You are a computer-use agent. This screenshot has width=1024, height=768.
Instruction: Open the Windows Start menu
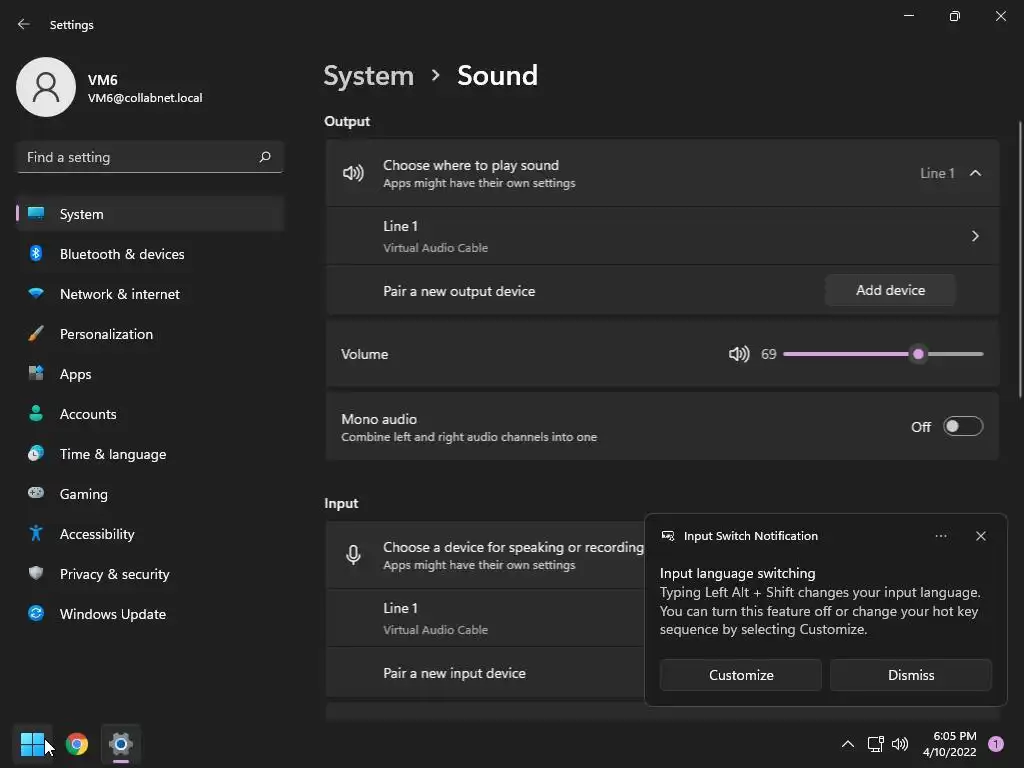[32, 744]
